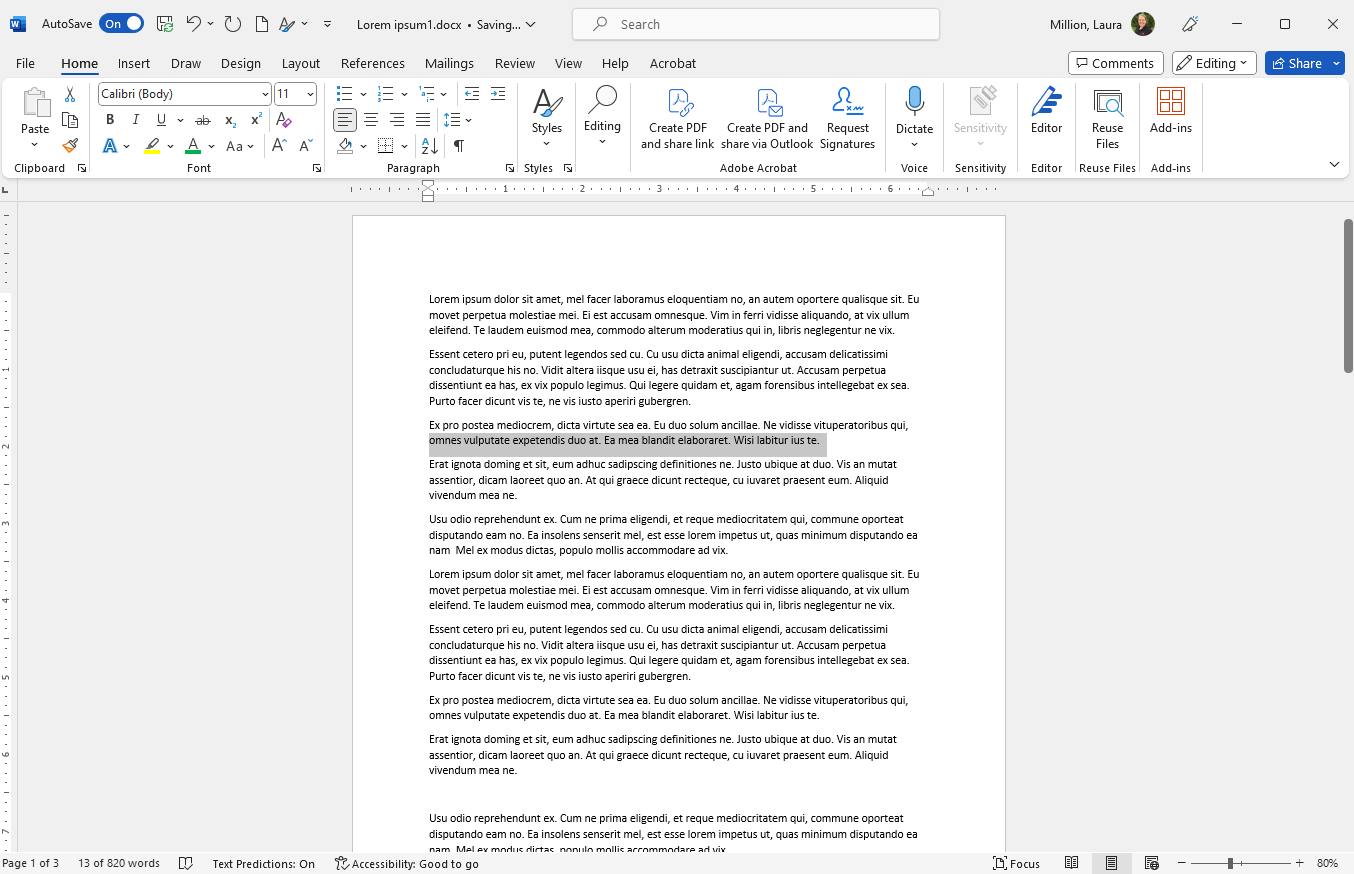Click the Share button
Screen dimensions: 1354x874
[1304, 63]
